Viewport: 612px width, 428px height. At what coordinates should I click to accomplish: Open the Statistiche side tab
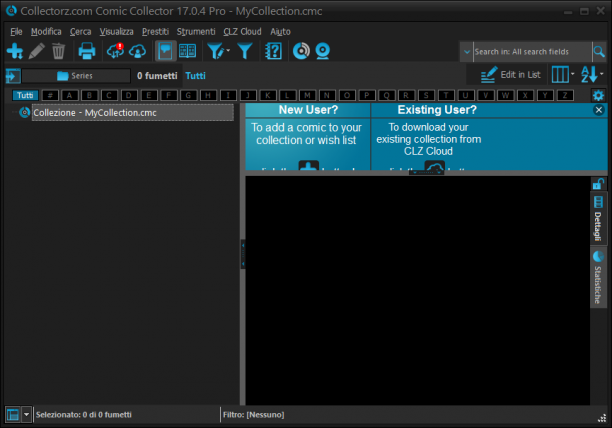pyautogui.click(x=598, y=278)
